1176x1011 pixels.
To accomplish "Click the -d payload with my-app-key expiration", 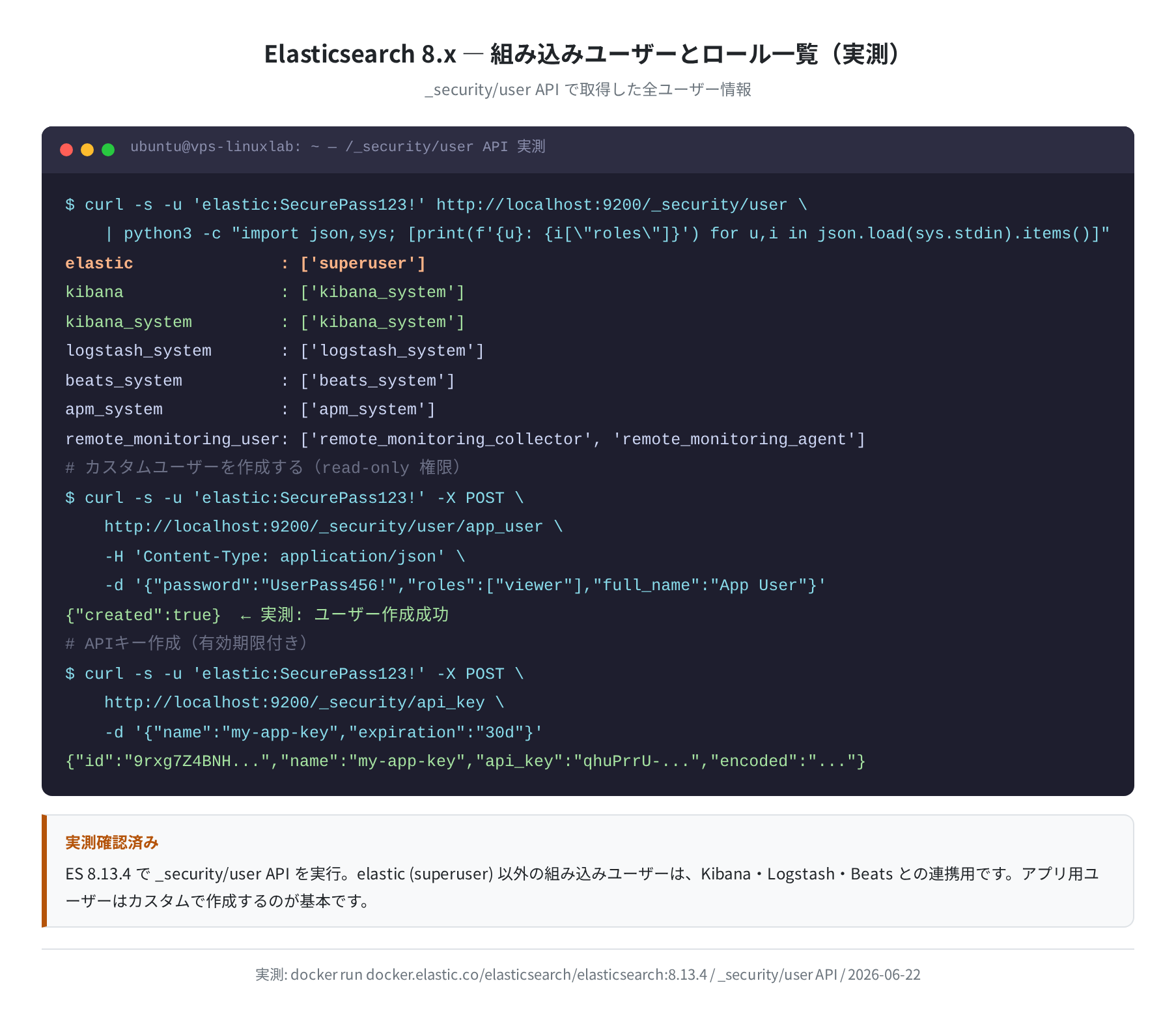I will (x=324, y=732).
